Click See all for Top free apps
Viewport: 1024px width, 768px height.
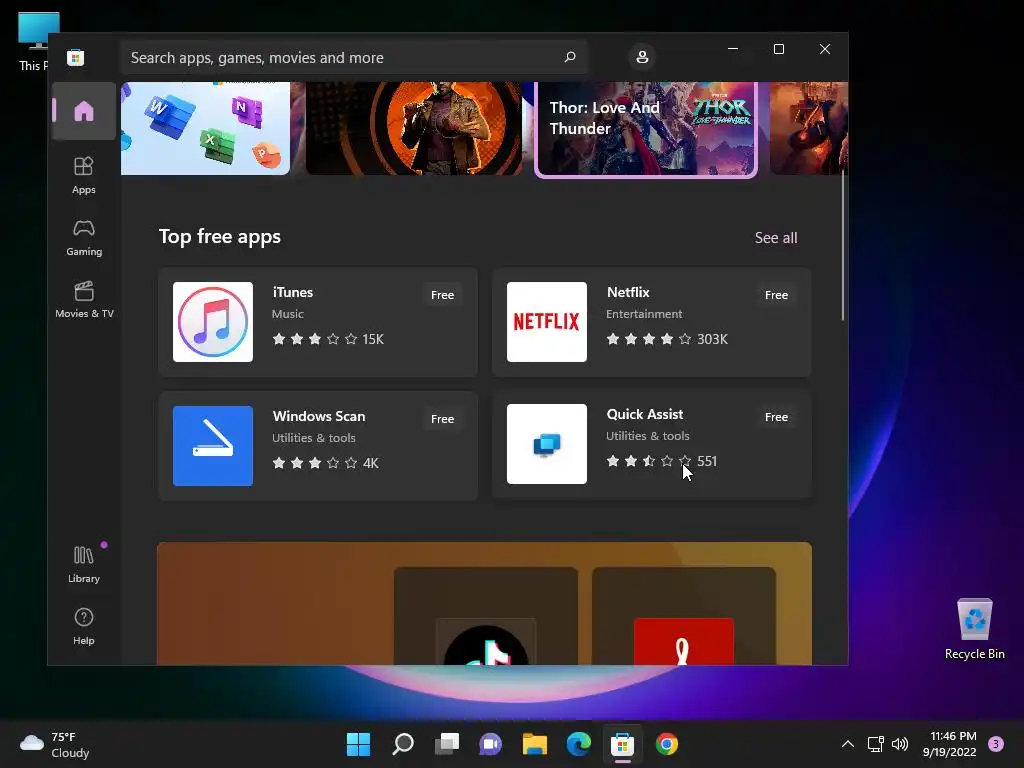(x=776, y=238)
